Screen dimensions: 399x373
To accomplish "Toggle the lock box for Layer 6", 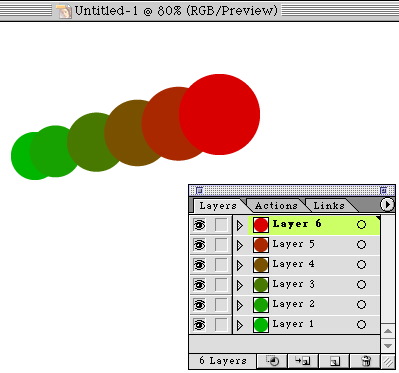I will [x=221, y=225].
